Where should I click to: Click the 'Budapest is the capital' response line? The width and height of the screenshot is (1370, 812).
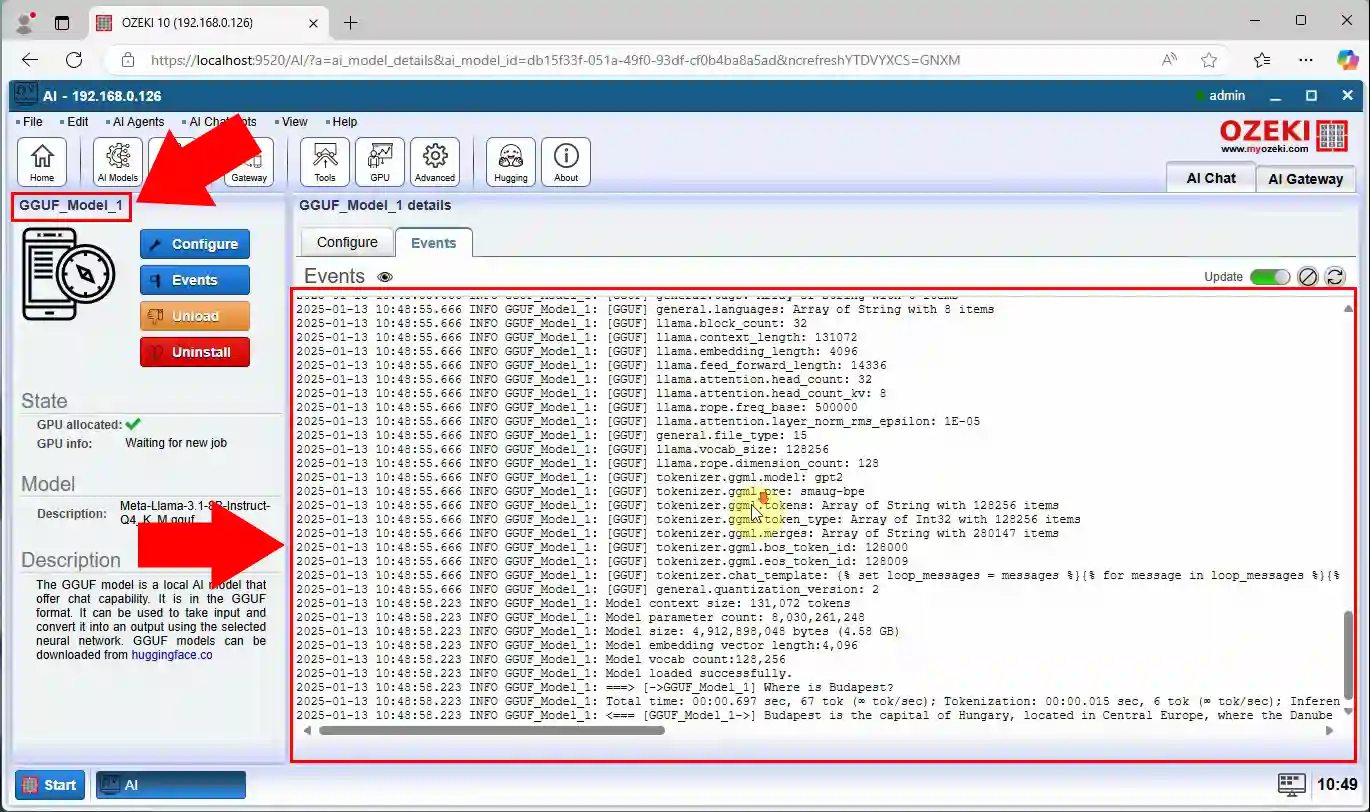[817, 715]
